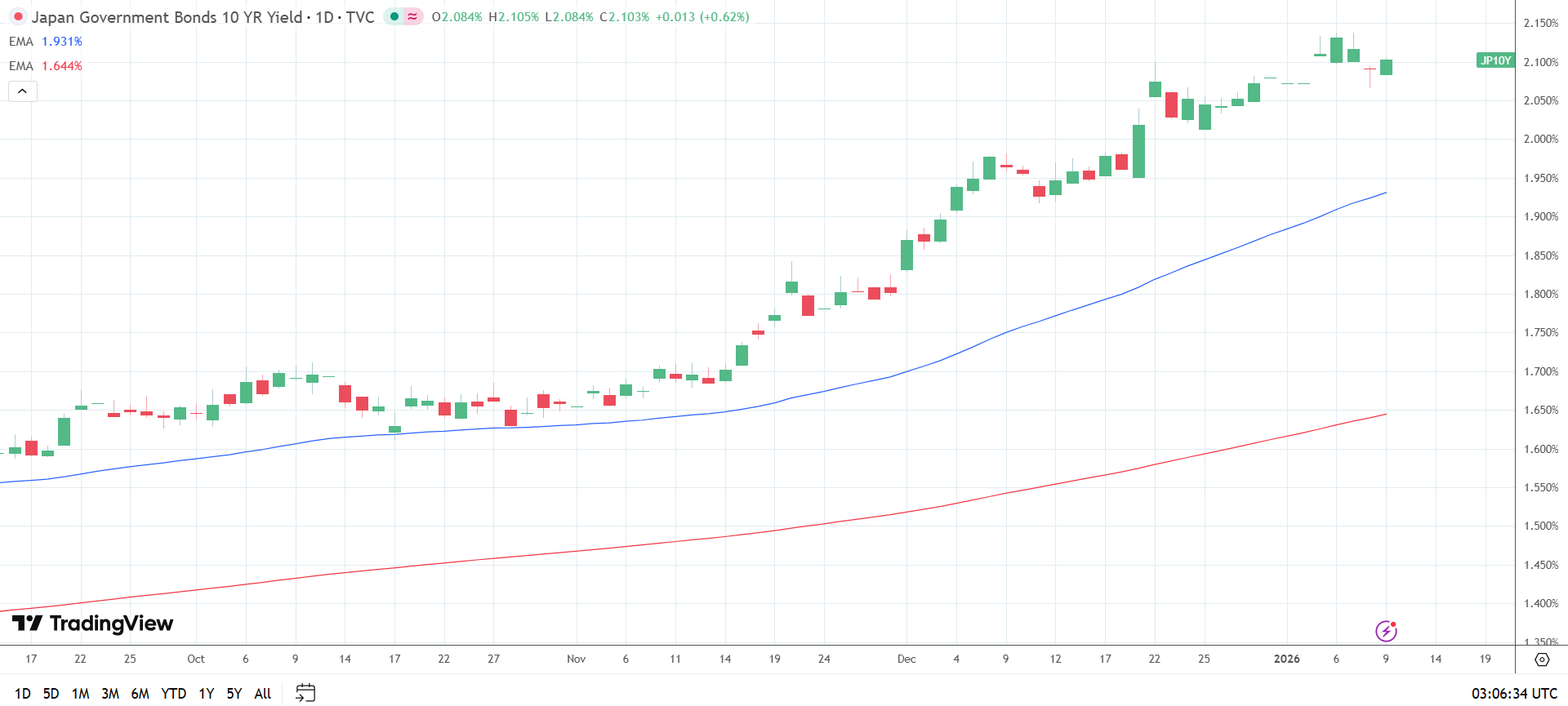Switch to the 3M time range

110,694
